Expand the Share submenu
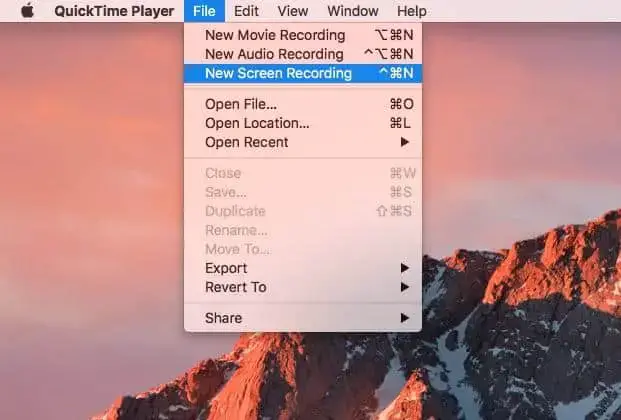This screenshot has width=621, height=420. (303, 318)
